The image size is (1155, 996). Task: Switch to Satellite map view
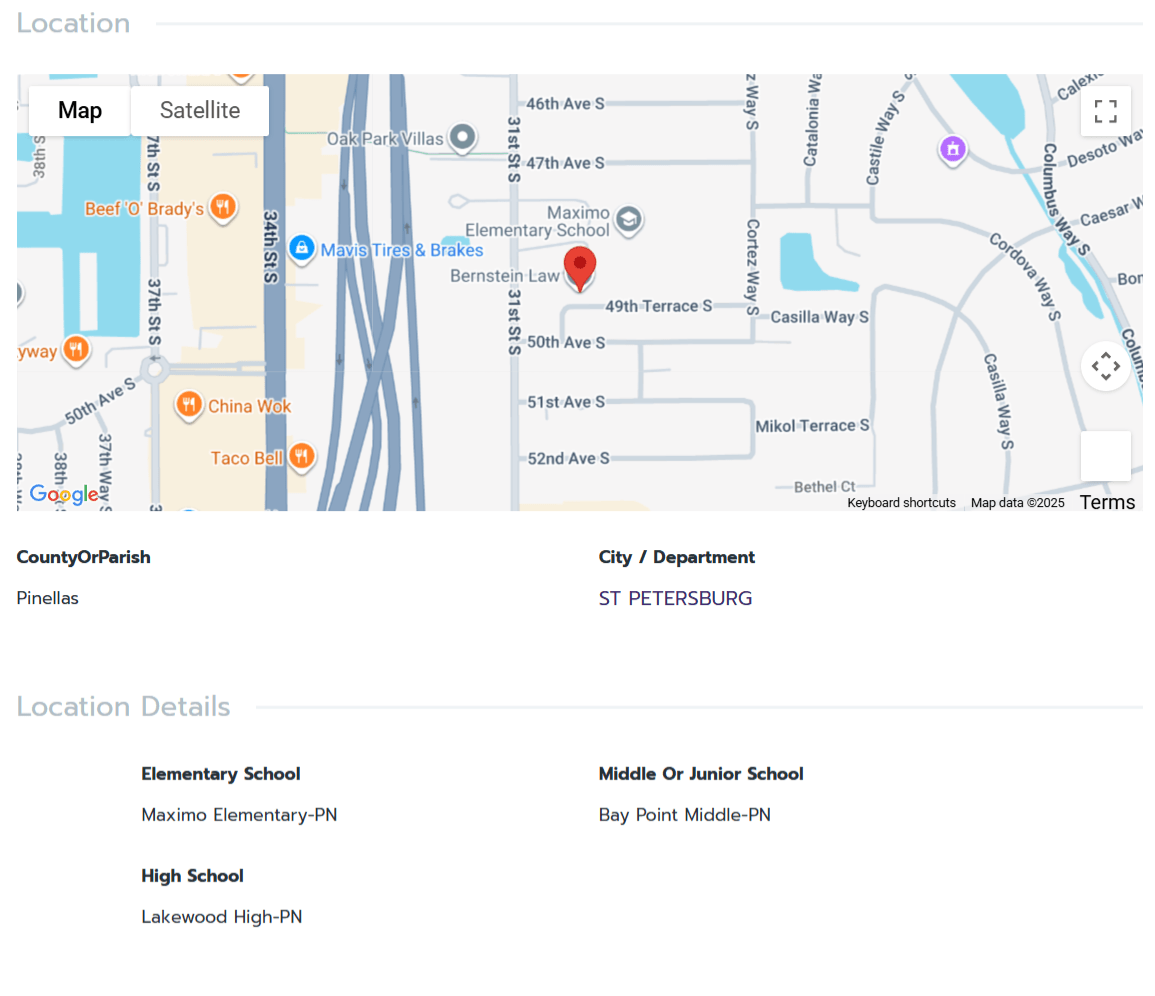[x=200, y=111]
